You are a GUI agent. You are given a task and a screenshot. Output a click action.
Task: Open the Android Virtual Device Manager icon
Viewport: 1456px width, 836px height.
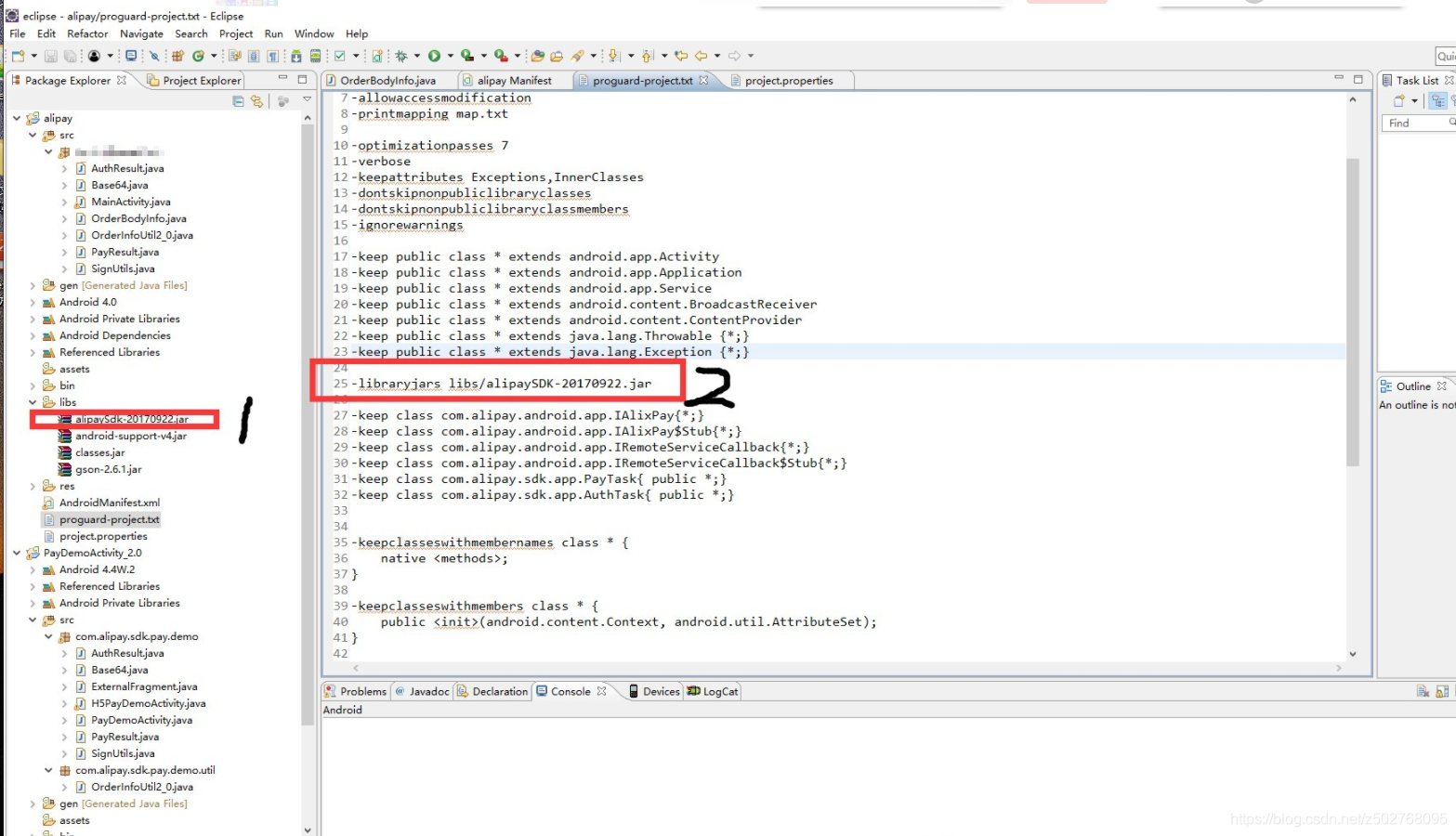point(316,56)
